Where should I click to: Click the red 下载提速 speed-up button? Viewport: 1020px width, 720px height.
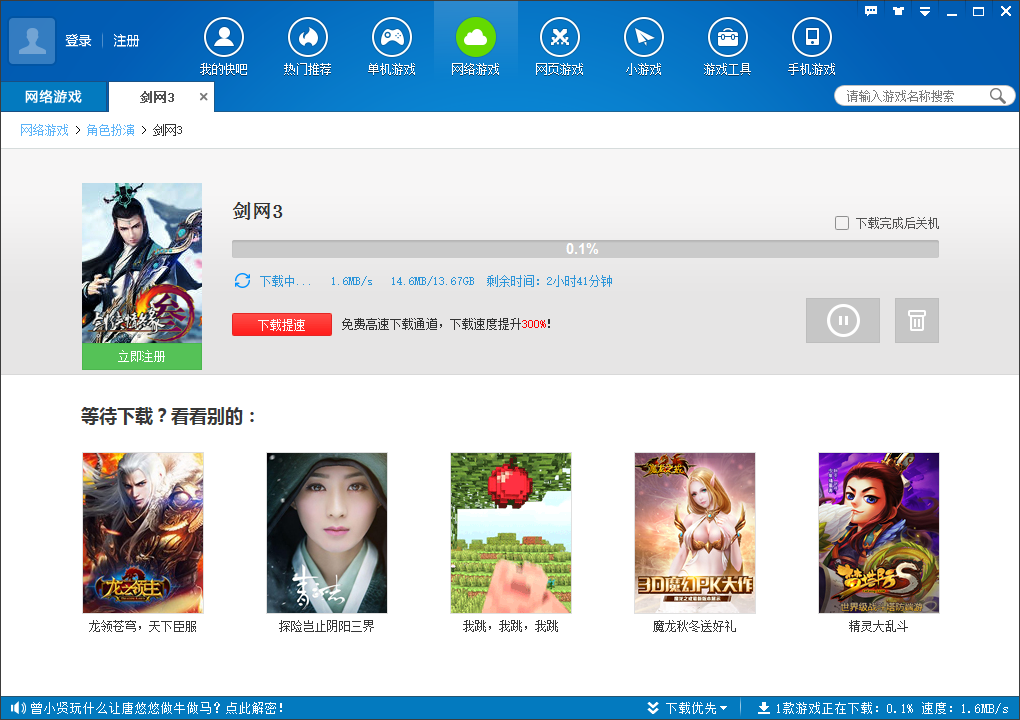pos(281,325)
